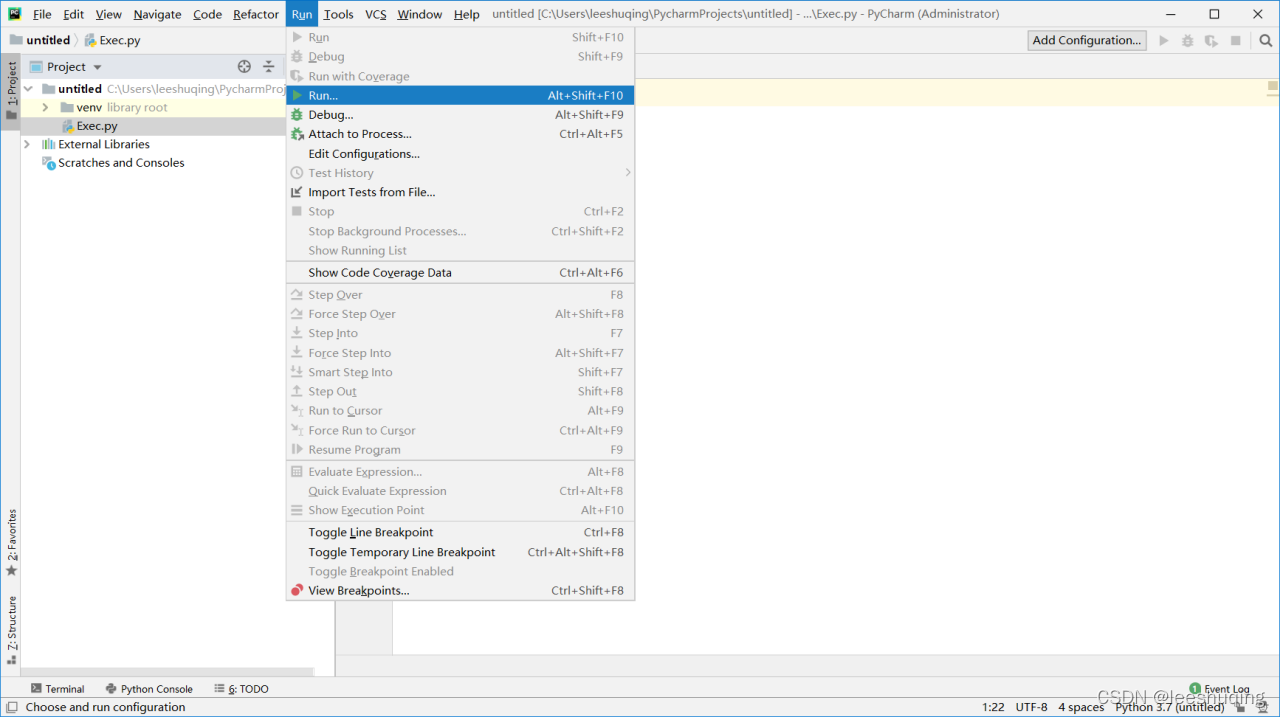1280x717 pixels.
Task: Click the PyCharm logo in title bar
Action: pyautogui.click(x=15, y=14)
